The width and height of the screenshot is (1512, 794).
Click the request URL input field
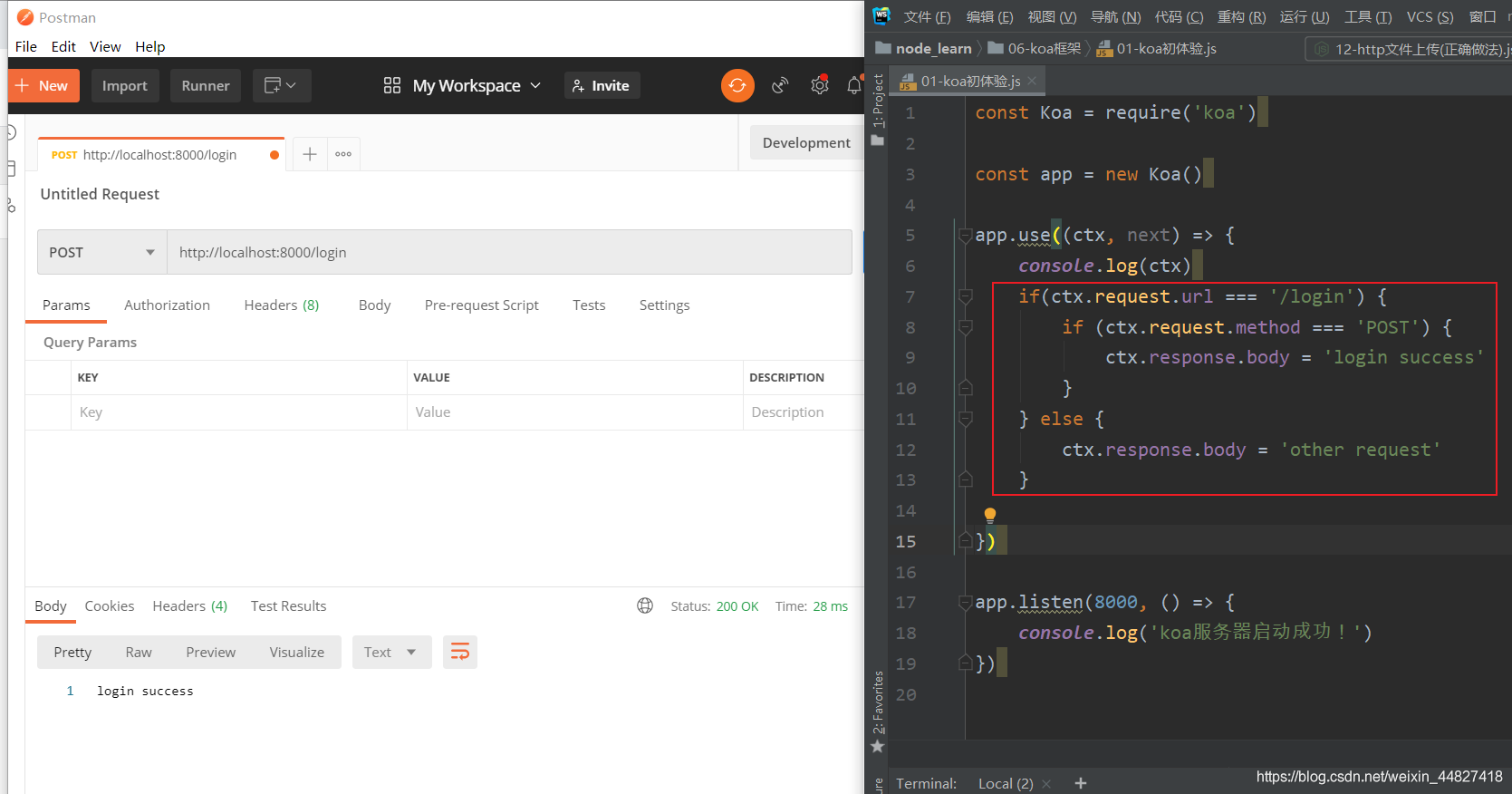pyautogui.click(x=509, y=252)
